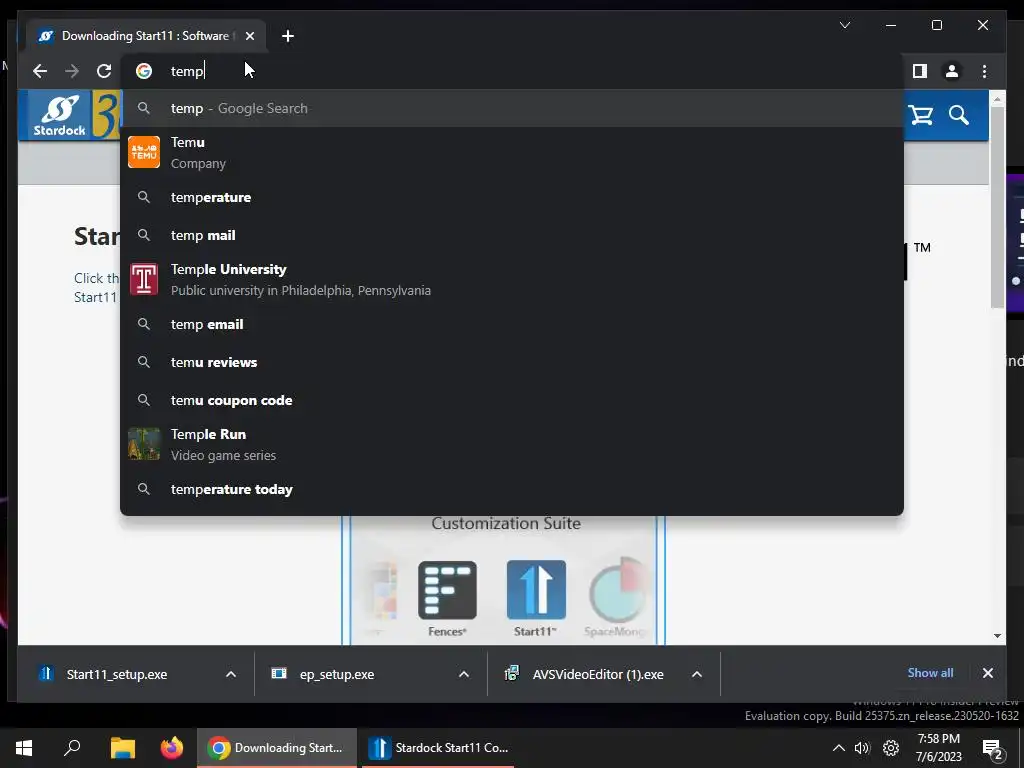Click the Start11 app icon on the page
Image resolution: width=1024 pixels, height=768 pixels.
pos(536,590)
